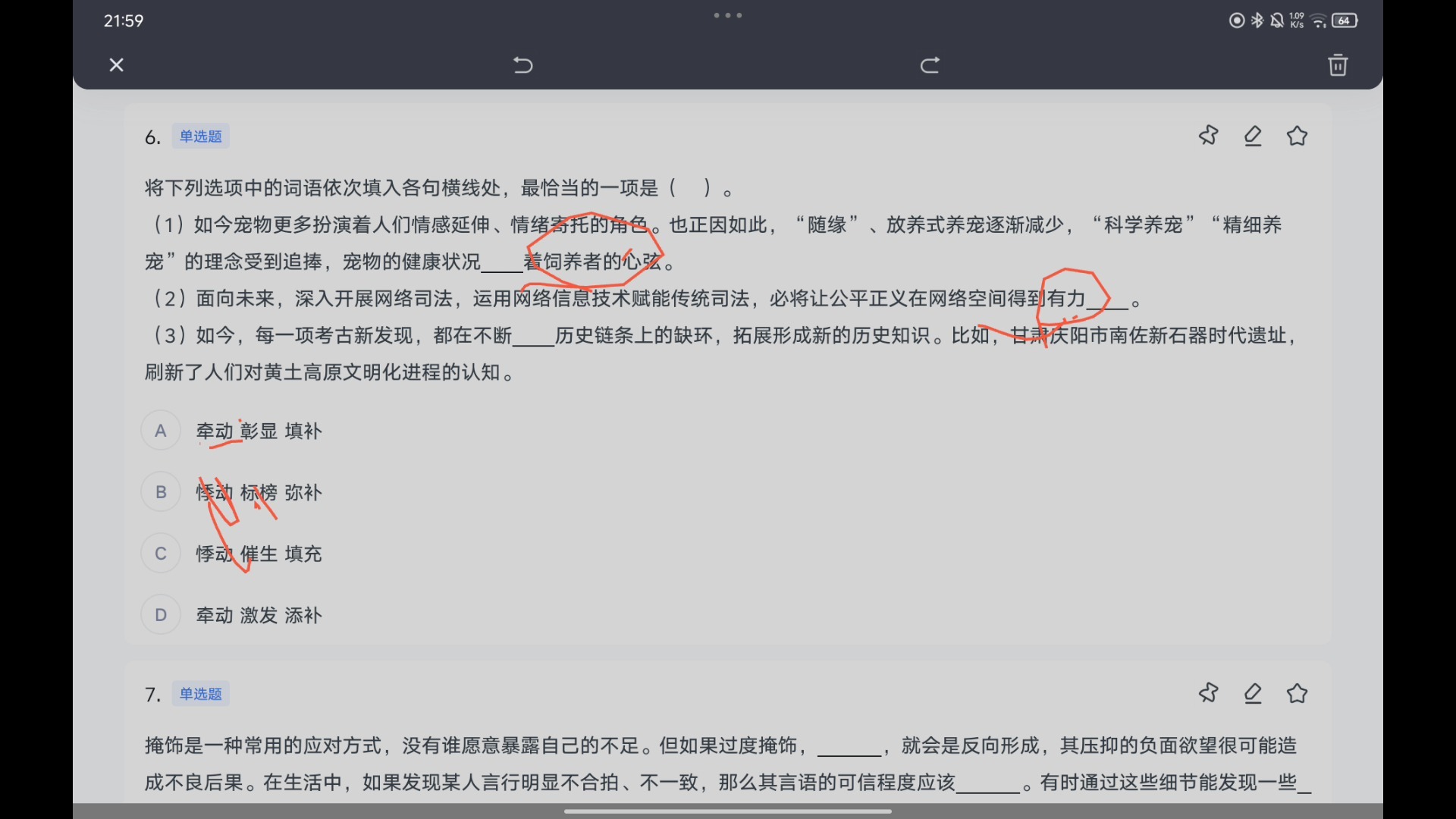Select answer option D
Viewport: 1456px width, 819px height.
(161, 615)
